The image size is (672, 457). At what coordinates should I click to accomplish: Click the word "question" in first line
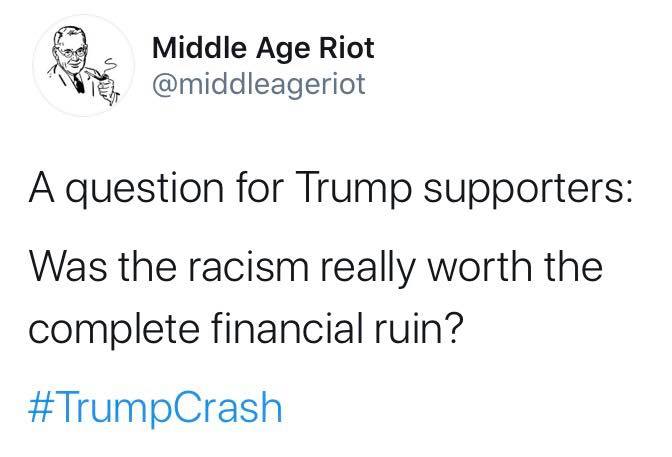pyautogui.click(x=145, y=191)
